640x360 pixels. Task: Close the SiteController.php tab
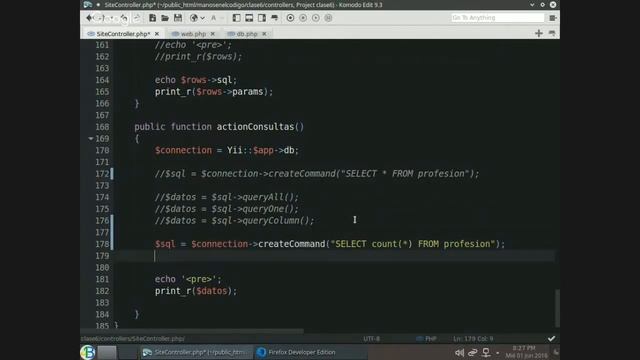(x=157, y=34)
